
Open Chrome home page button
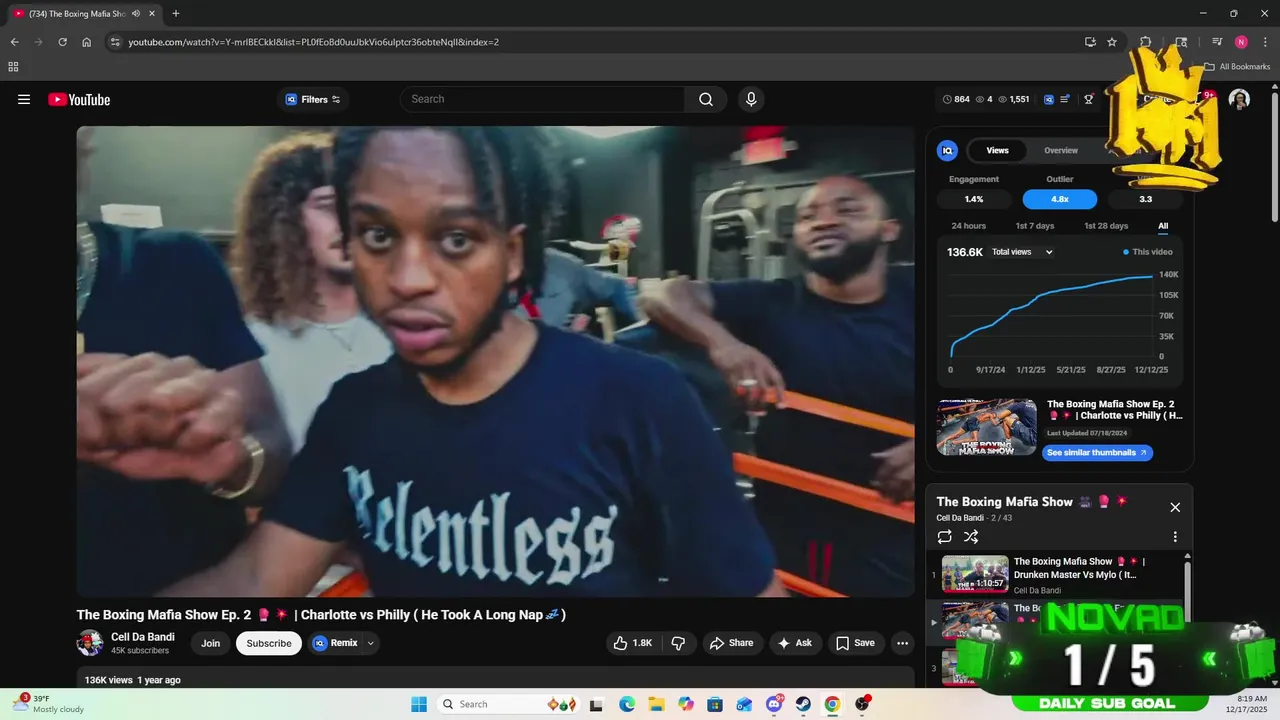[87, 42]
